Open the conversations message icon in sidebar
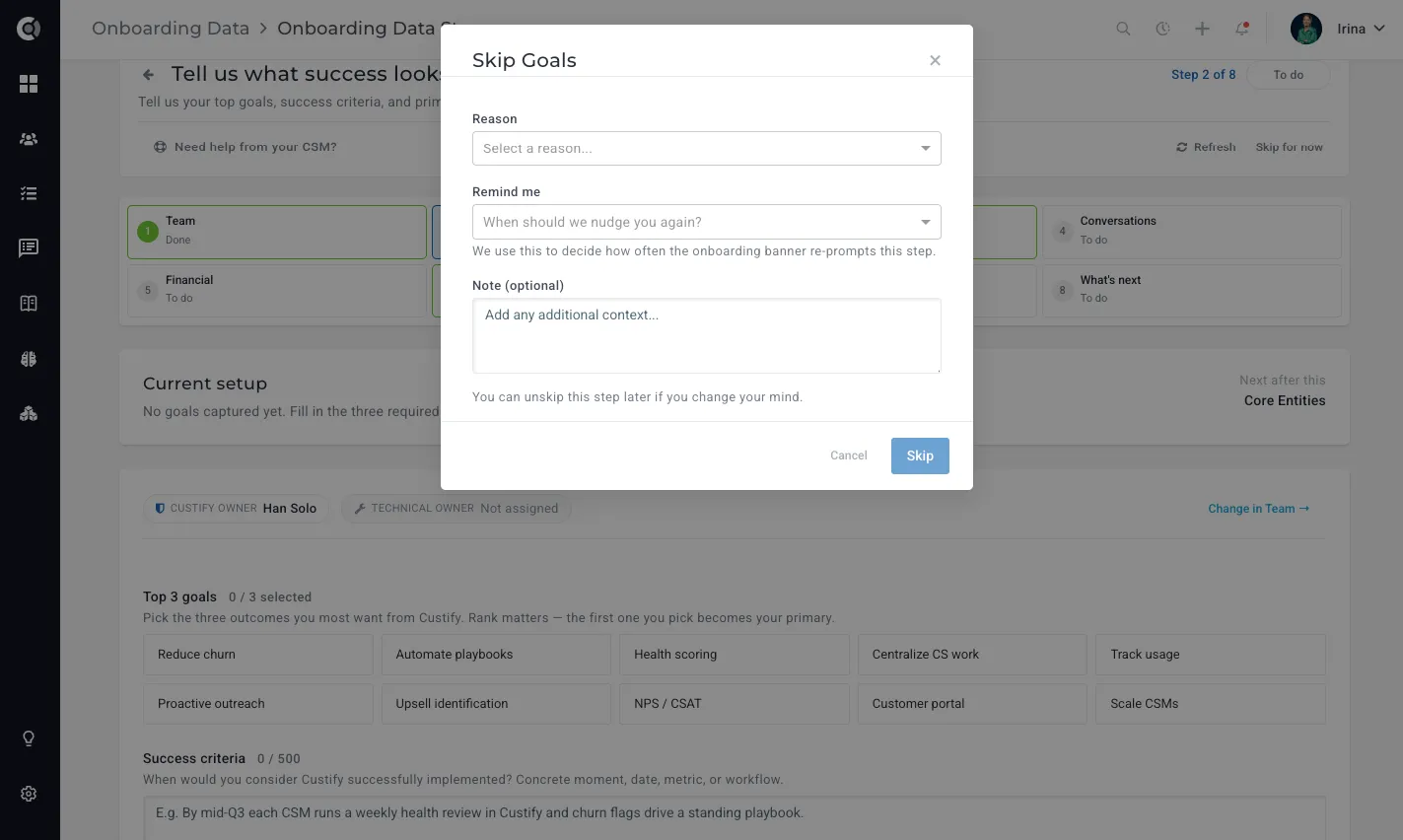This screenshot has height=840, width=1403. [29, 247]
